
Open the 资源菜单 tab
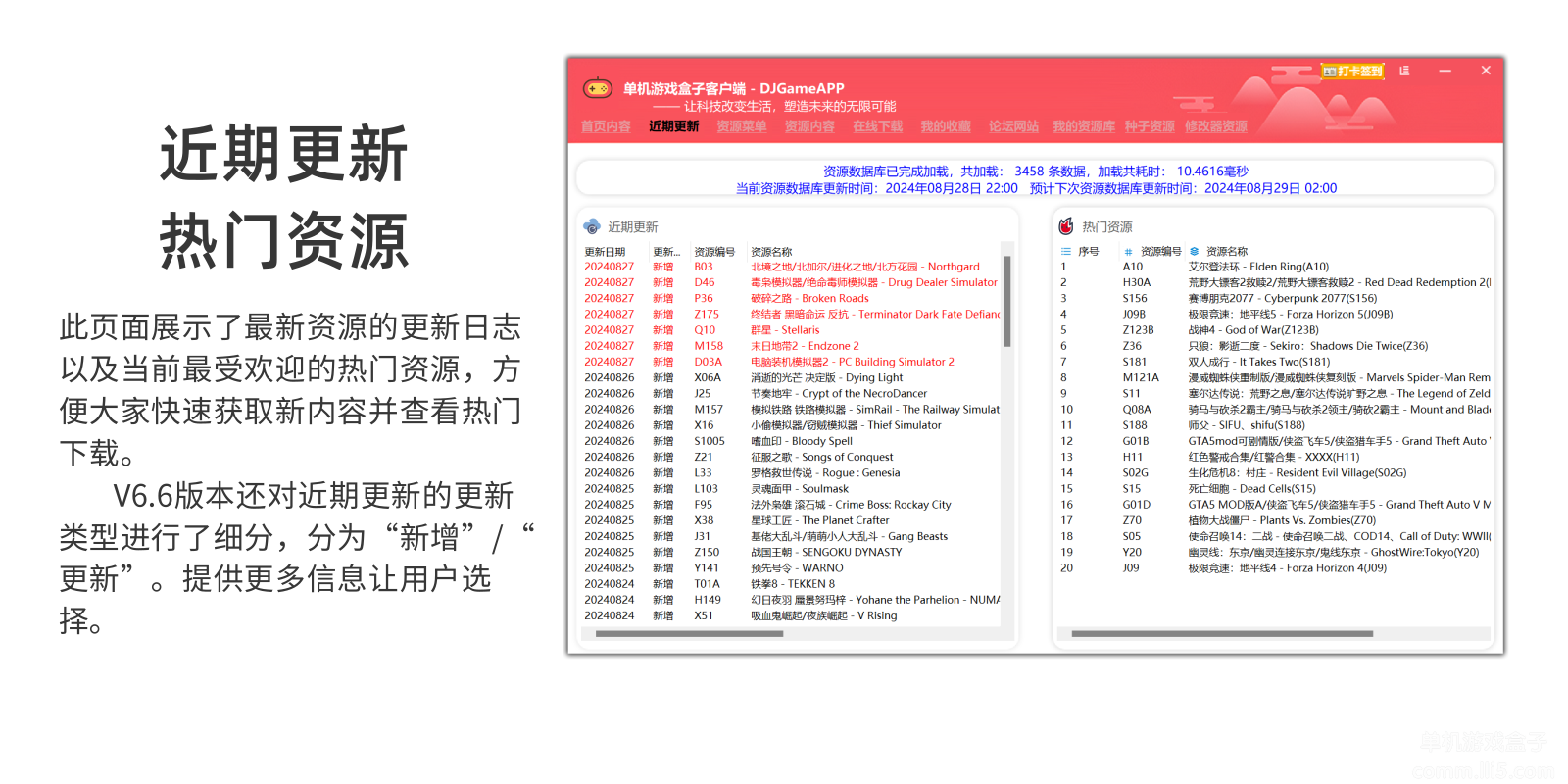742,126
